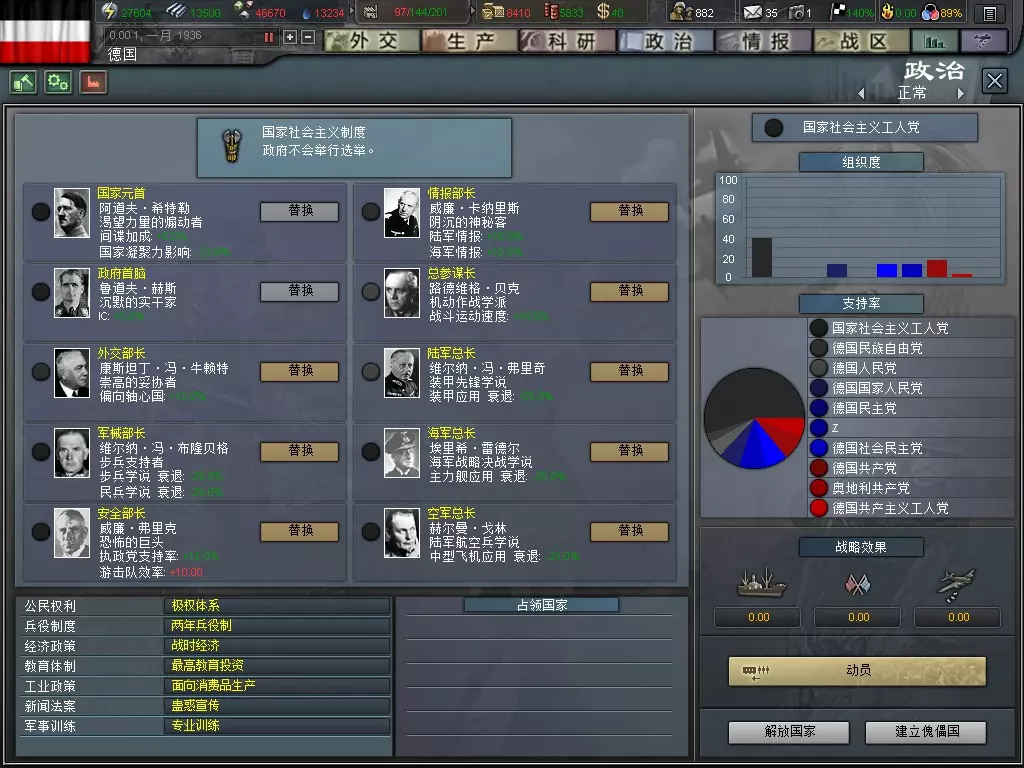Replace the 情报部长 minister
Image resolution: width=1024 pixels, height=768 pixels.
(630, 211)
